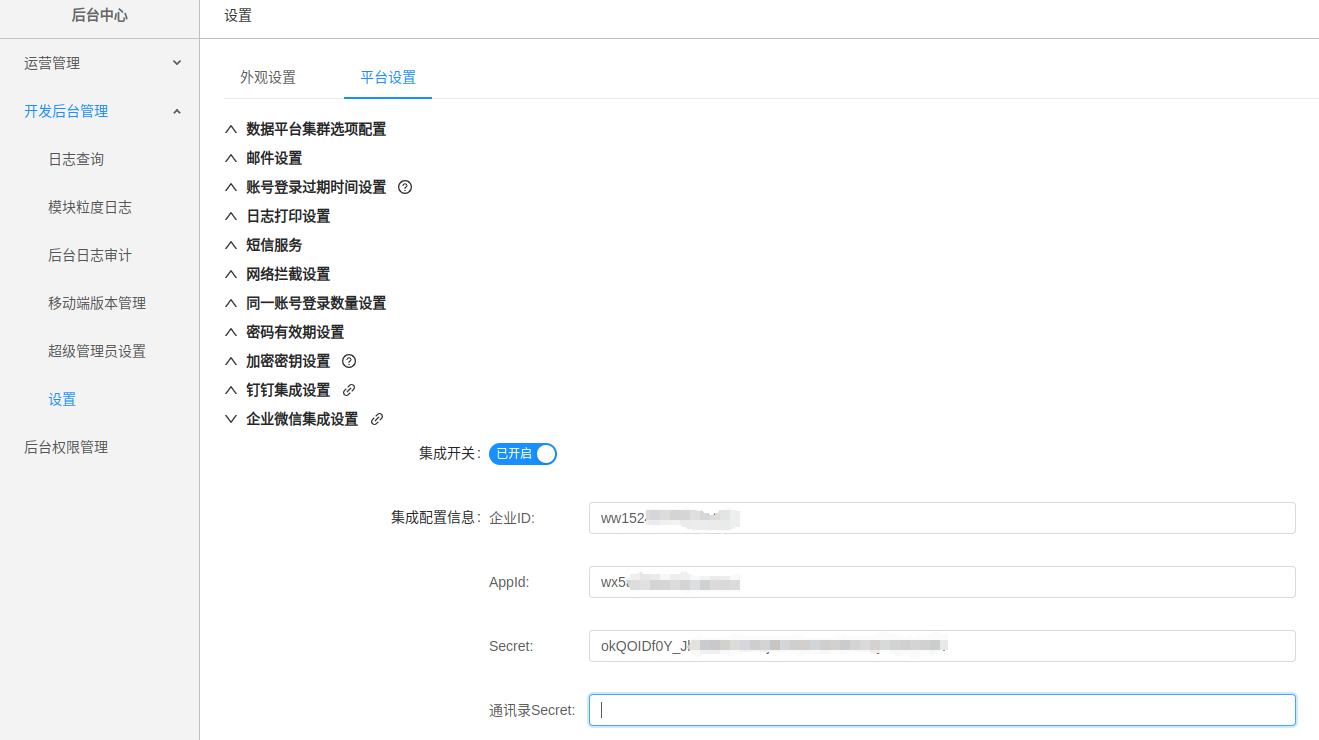
Task: Click help icon beside 账号登录过期时间设置
Action: [405, 187]
